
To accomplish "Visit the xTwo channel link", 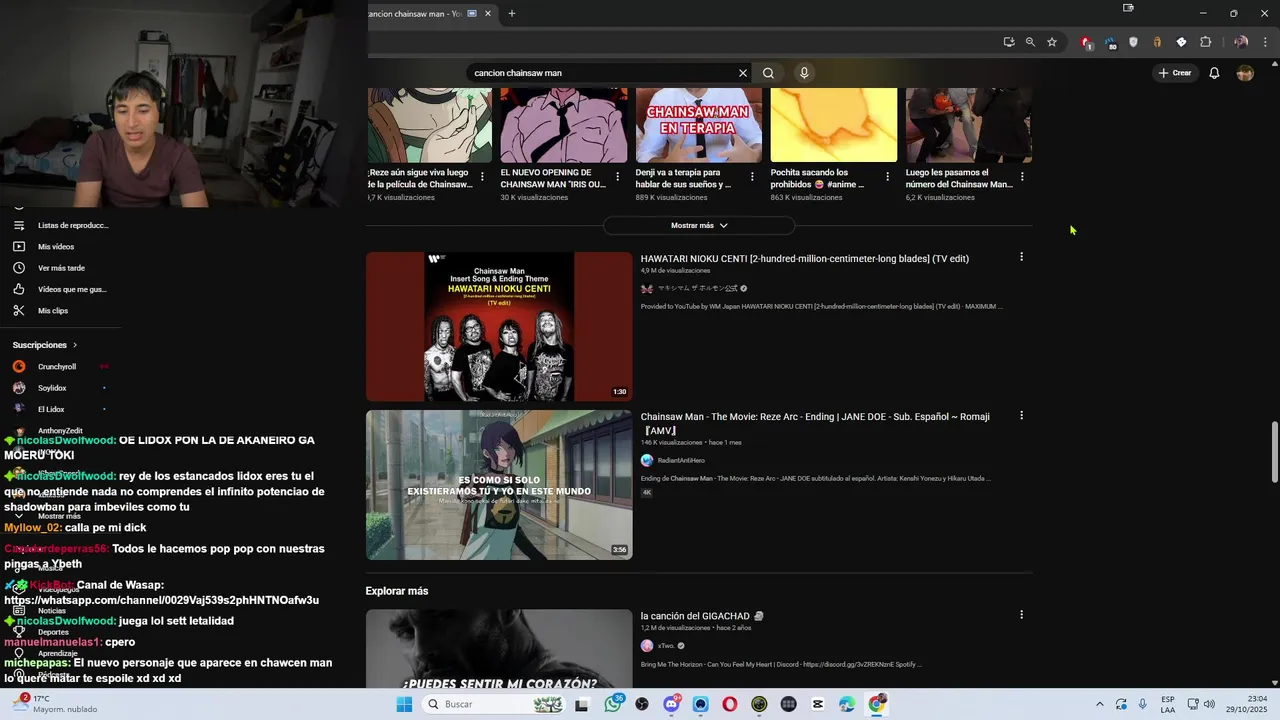I will point(665,646).
